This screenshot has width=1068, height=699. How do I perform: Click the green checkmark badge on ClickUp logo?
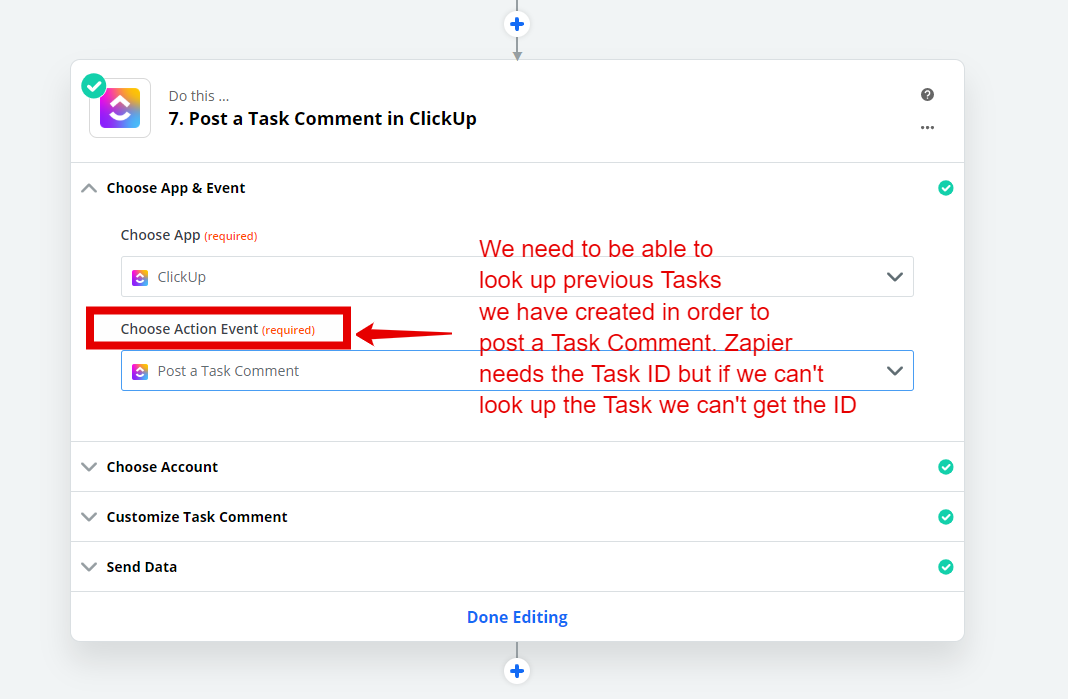click(x=94, y=86)
